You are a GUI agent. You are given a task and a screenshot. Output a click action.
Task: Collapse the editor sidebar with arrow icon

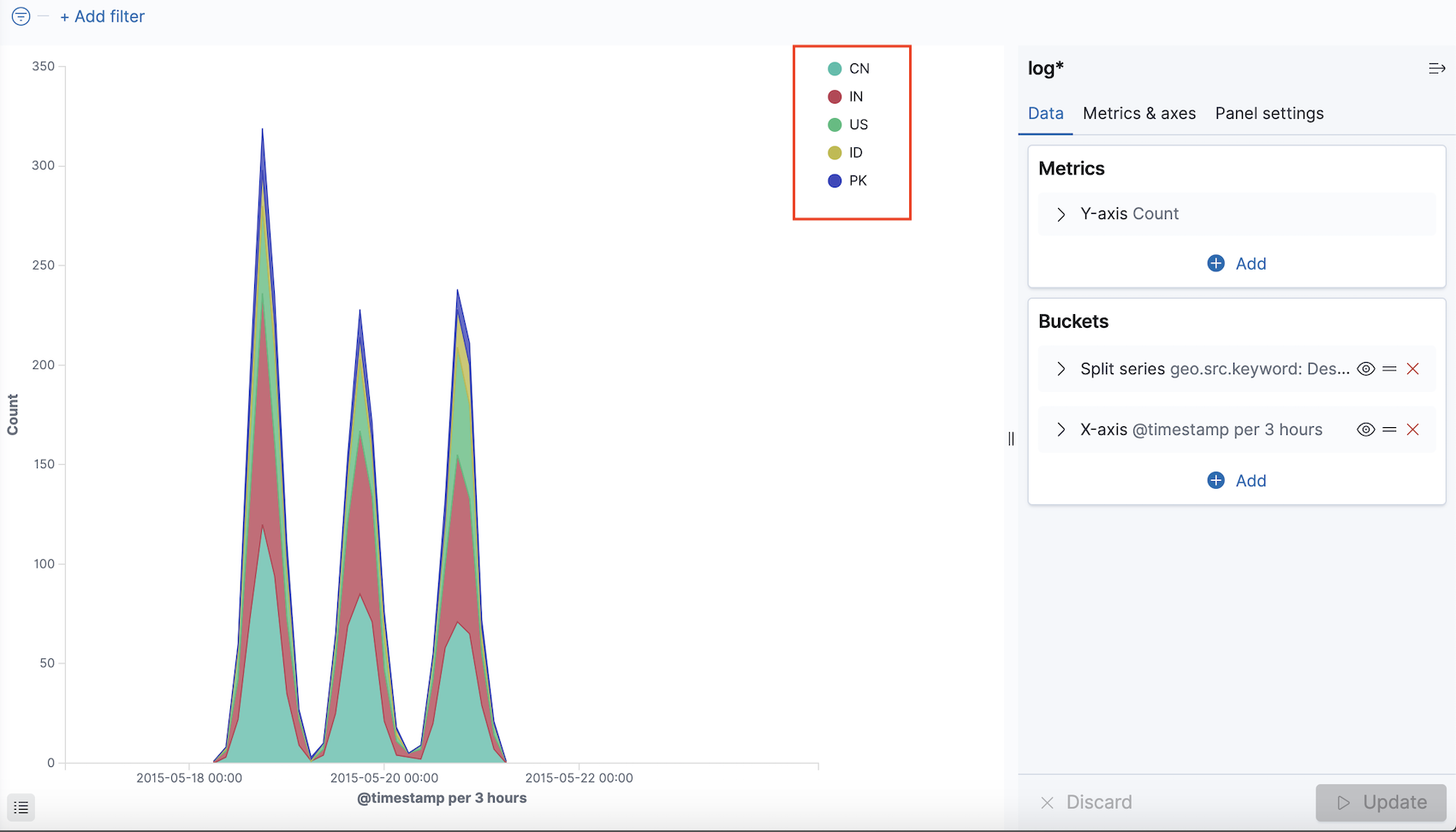coord(1436,68)
